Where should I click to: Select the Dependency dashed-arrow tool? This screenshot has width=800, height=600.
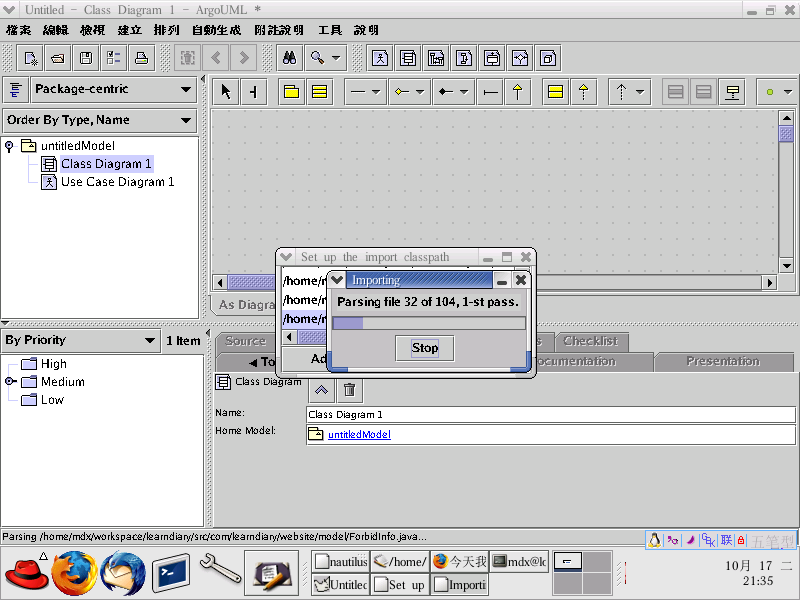click(621, 92)
